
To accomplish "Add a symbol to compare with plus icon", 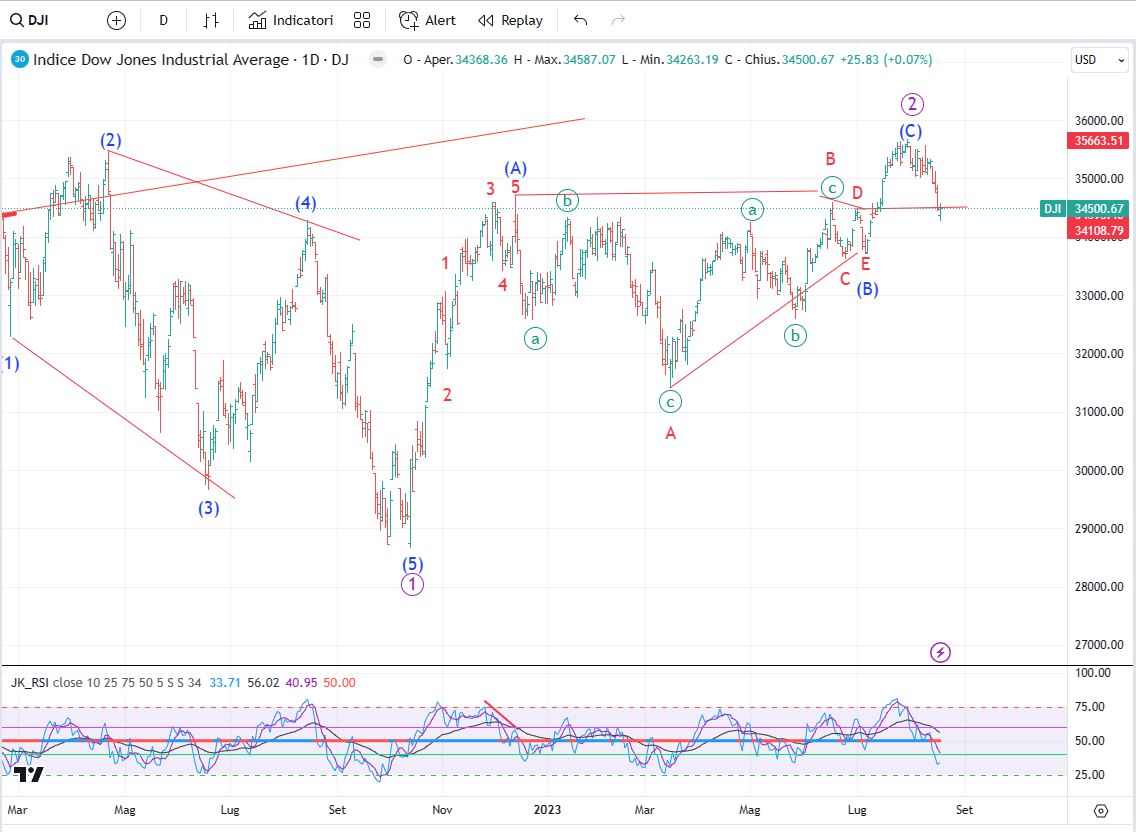I will coord(116,20).
